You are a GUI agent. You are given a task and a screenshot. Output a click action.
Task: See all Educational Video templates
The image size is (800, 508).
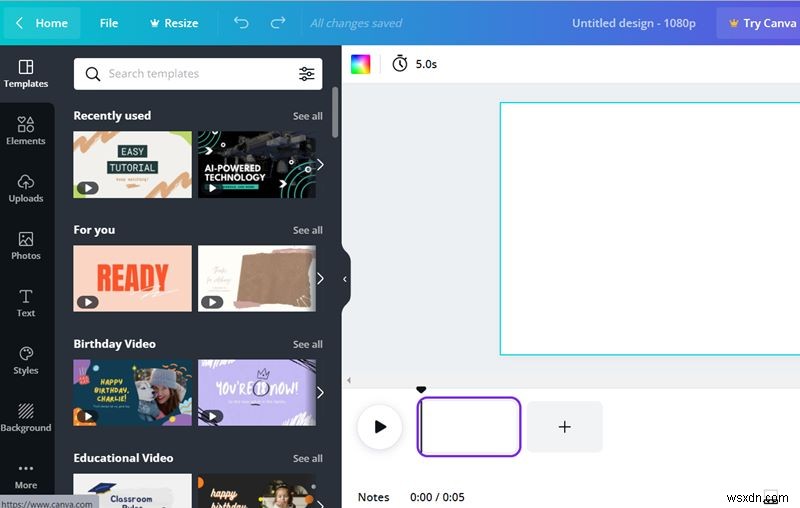point(308,459)
